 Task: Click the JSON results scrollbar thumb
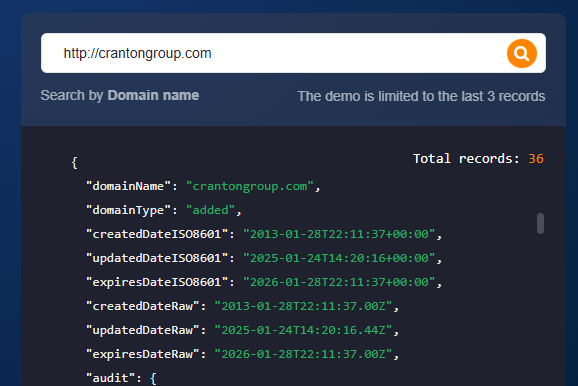pos(540,223)
